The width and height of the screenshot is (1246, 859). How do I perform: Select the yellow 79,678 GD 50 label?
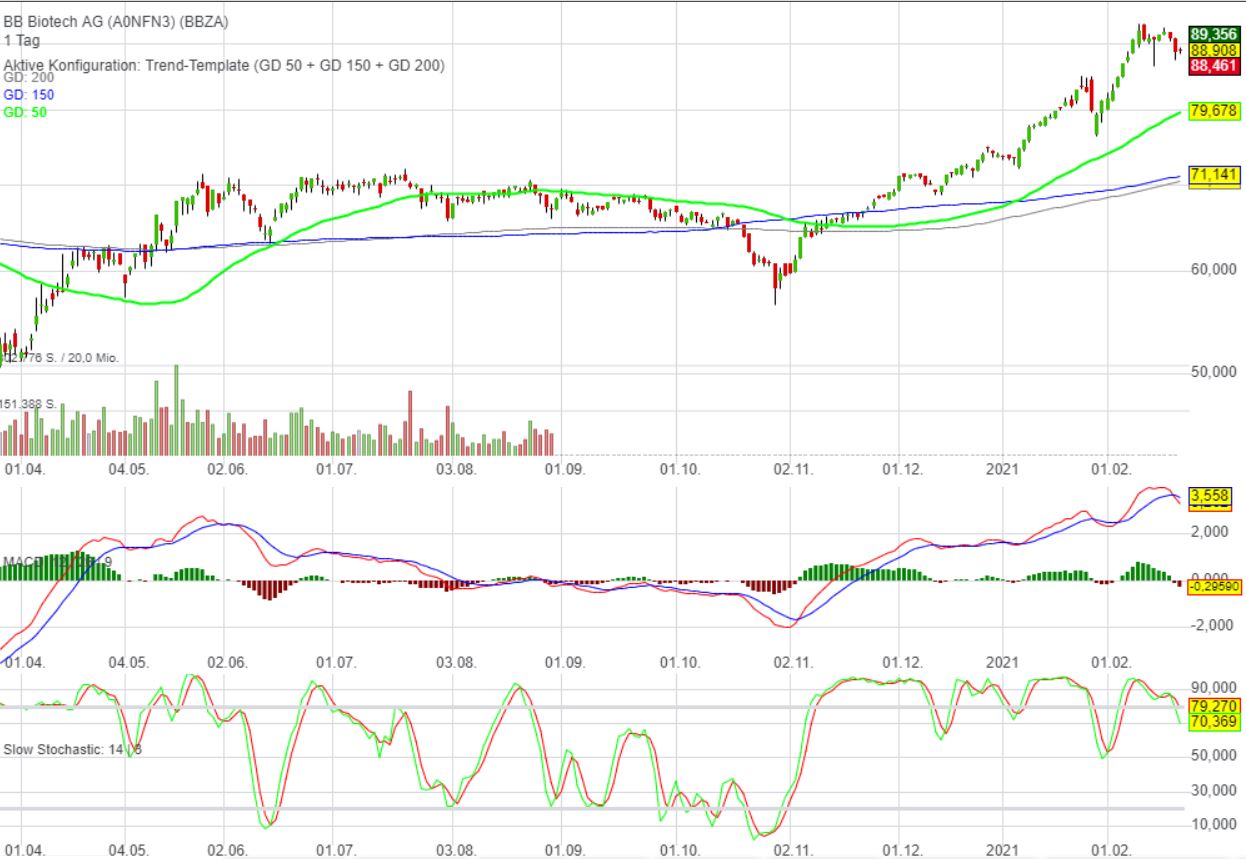coord(1213,110)
